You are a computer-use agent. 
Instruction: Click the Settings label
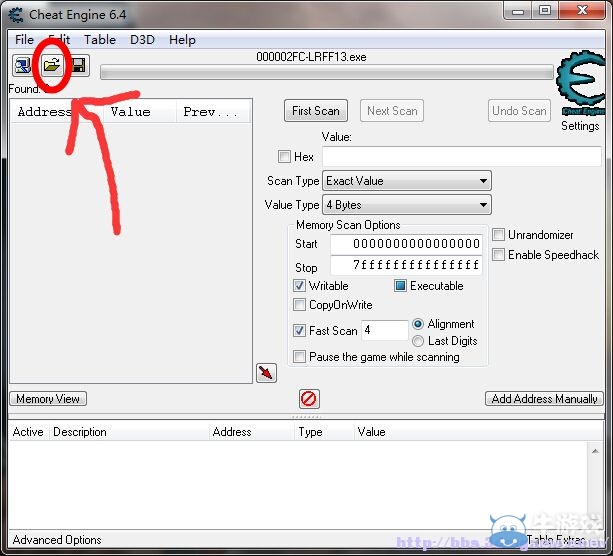click(580, 126)
